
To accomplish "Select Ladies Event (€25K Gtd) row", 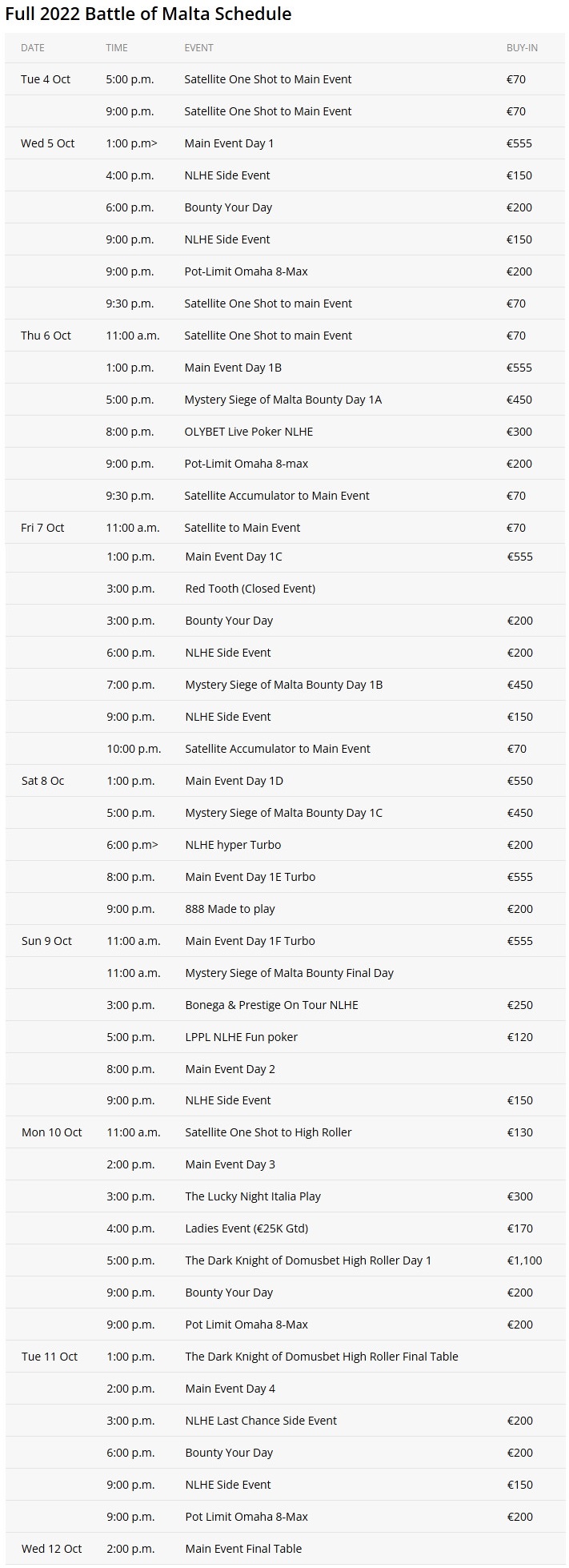I will (x=285, y=1228).
